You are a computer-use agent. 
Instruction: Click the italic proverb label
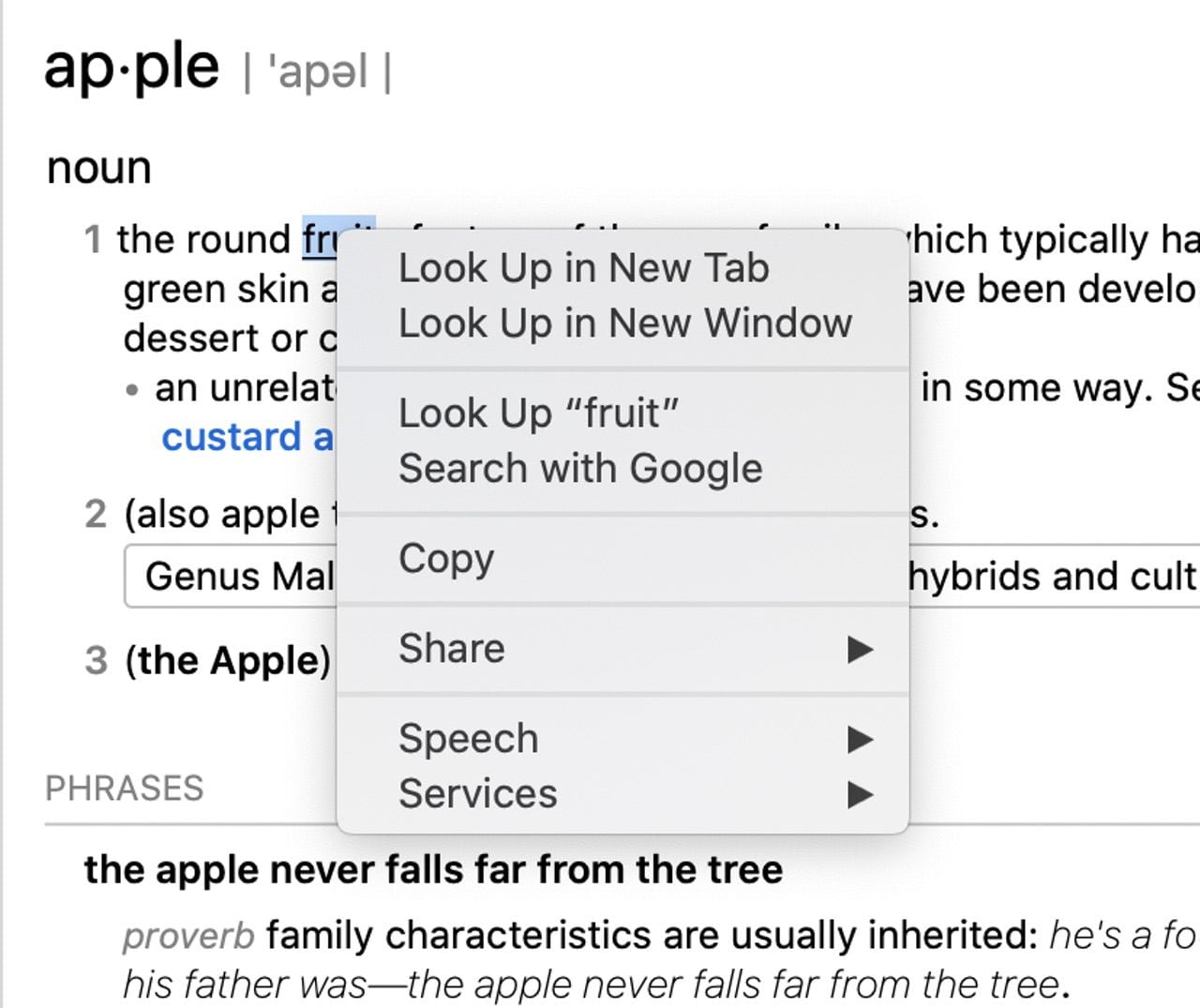187,936
